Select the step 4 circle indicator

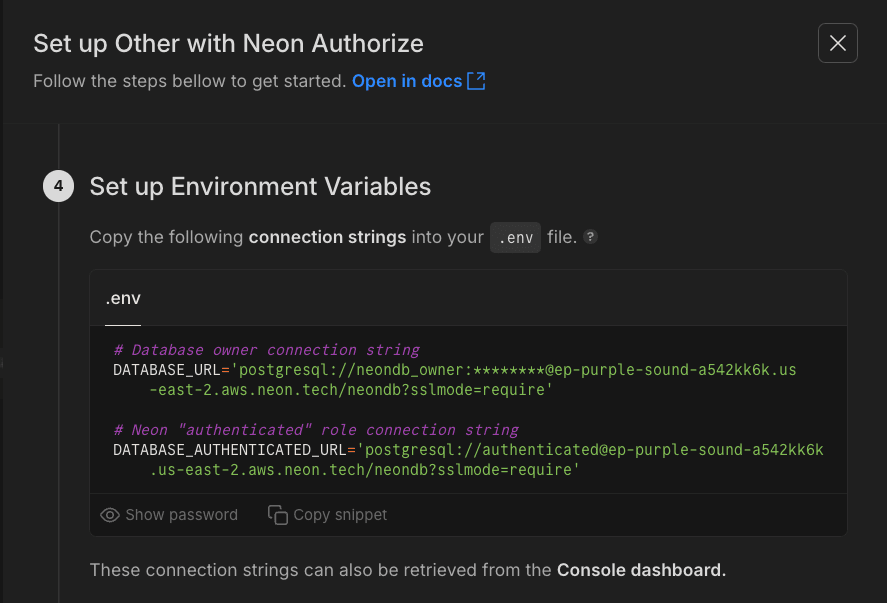pos(58,186)
